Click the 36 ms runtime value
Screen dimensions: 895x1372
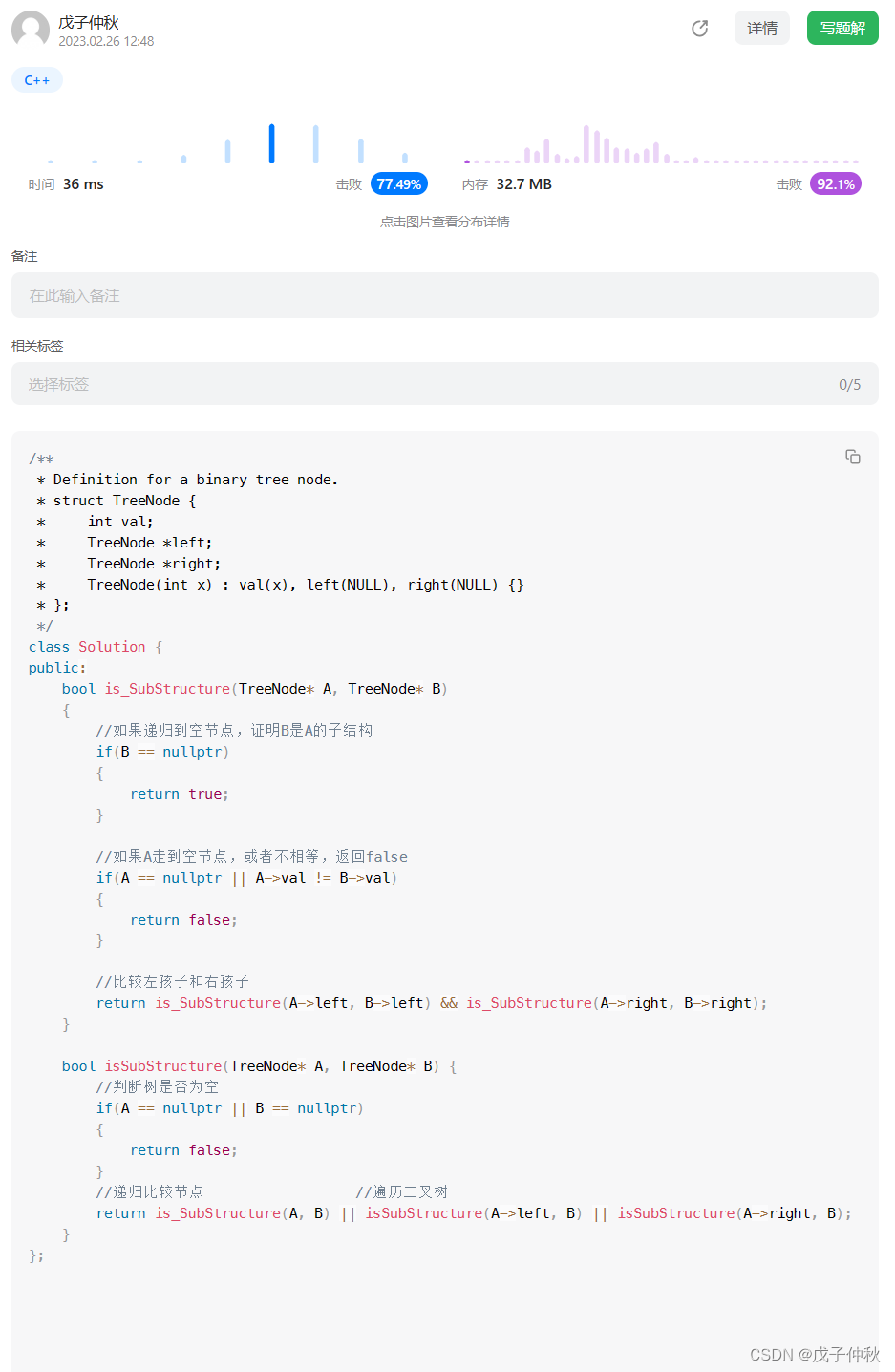[x=83, y=184]
